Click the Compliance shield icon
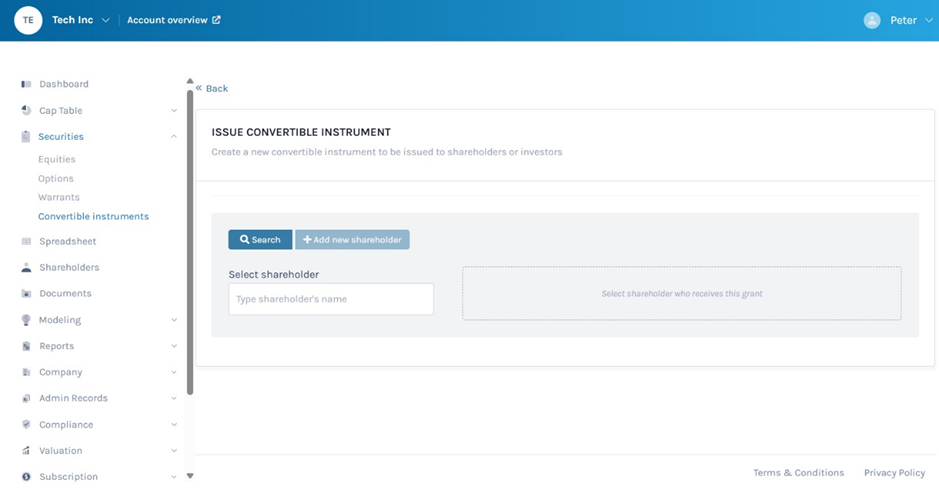Image resolution: width=939 pixels, height=490 pixels. click(26, 424)
